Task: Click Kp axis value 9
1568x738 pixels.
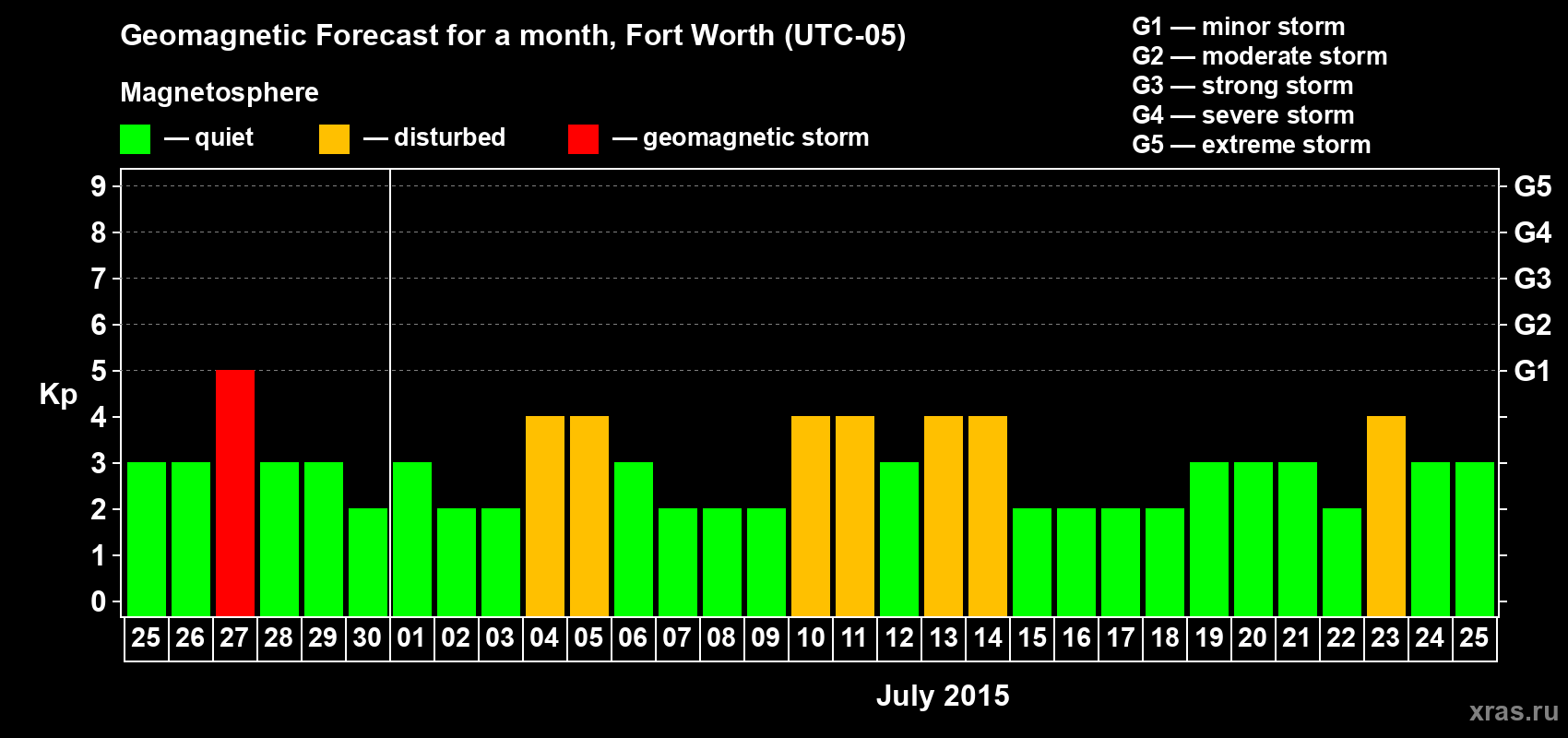Action: click(x=99, y=186)
